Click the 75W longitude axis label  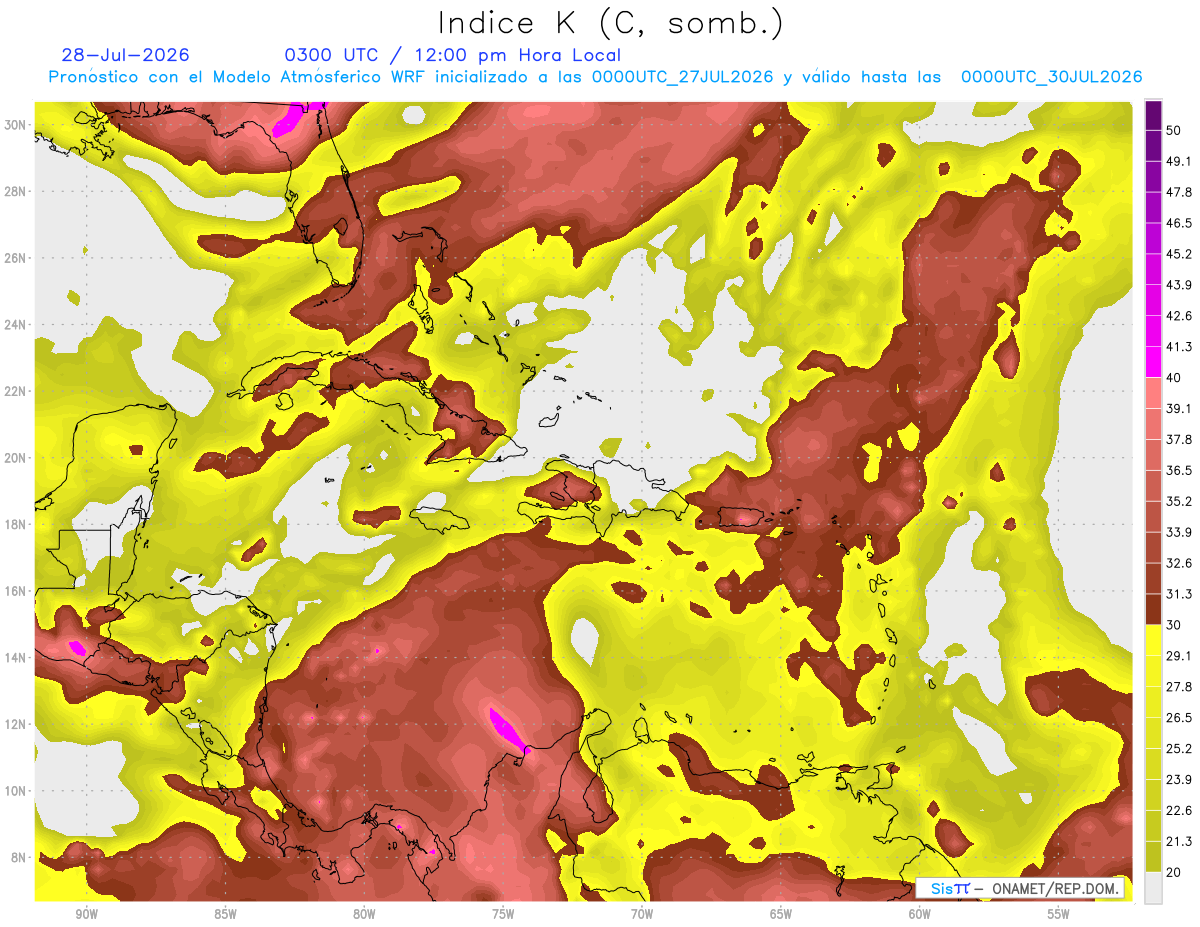503,914
